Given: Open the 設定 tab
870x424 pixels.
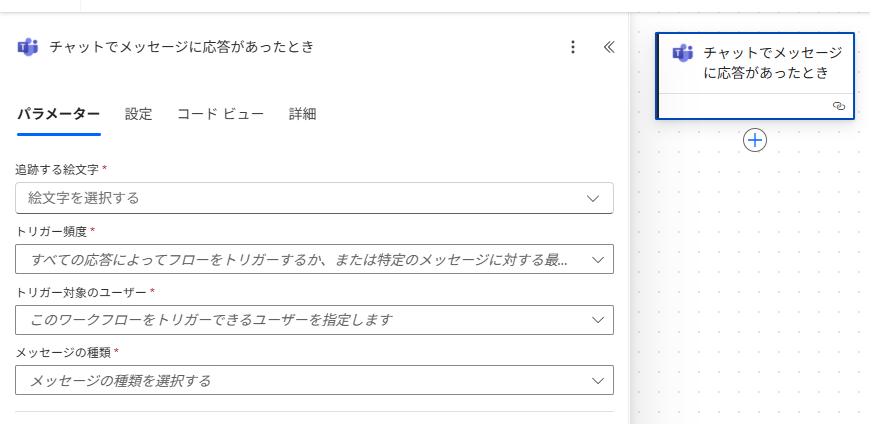Looking at the screenshot, I should coord(138,114).
